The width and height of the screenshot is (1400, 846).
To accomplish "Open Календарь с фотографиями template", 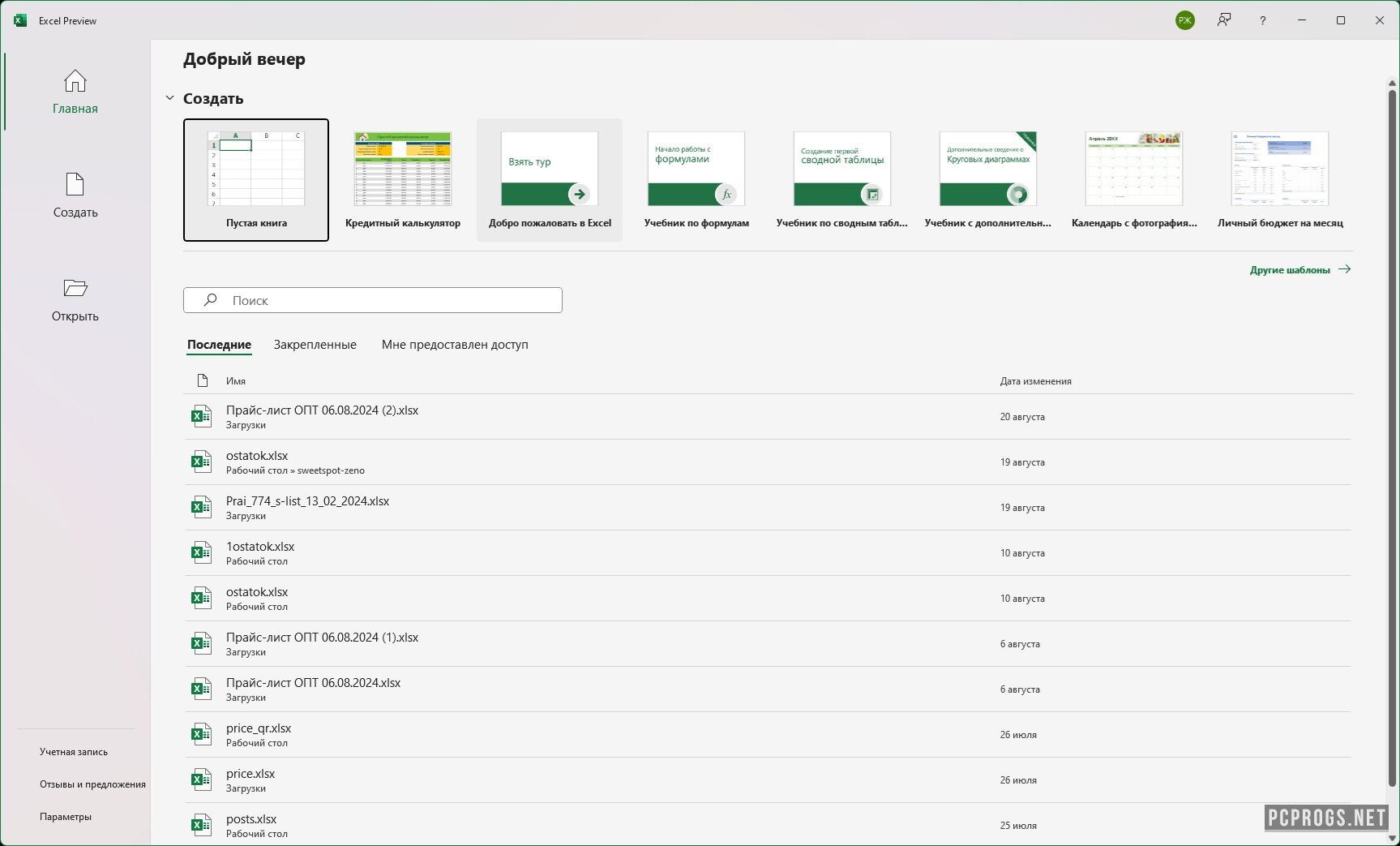I will coord(1134,180).
